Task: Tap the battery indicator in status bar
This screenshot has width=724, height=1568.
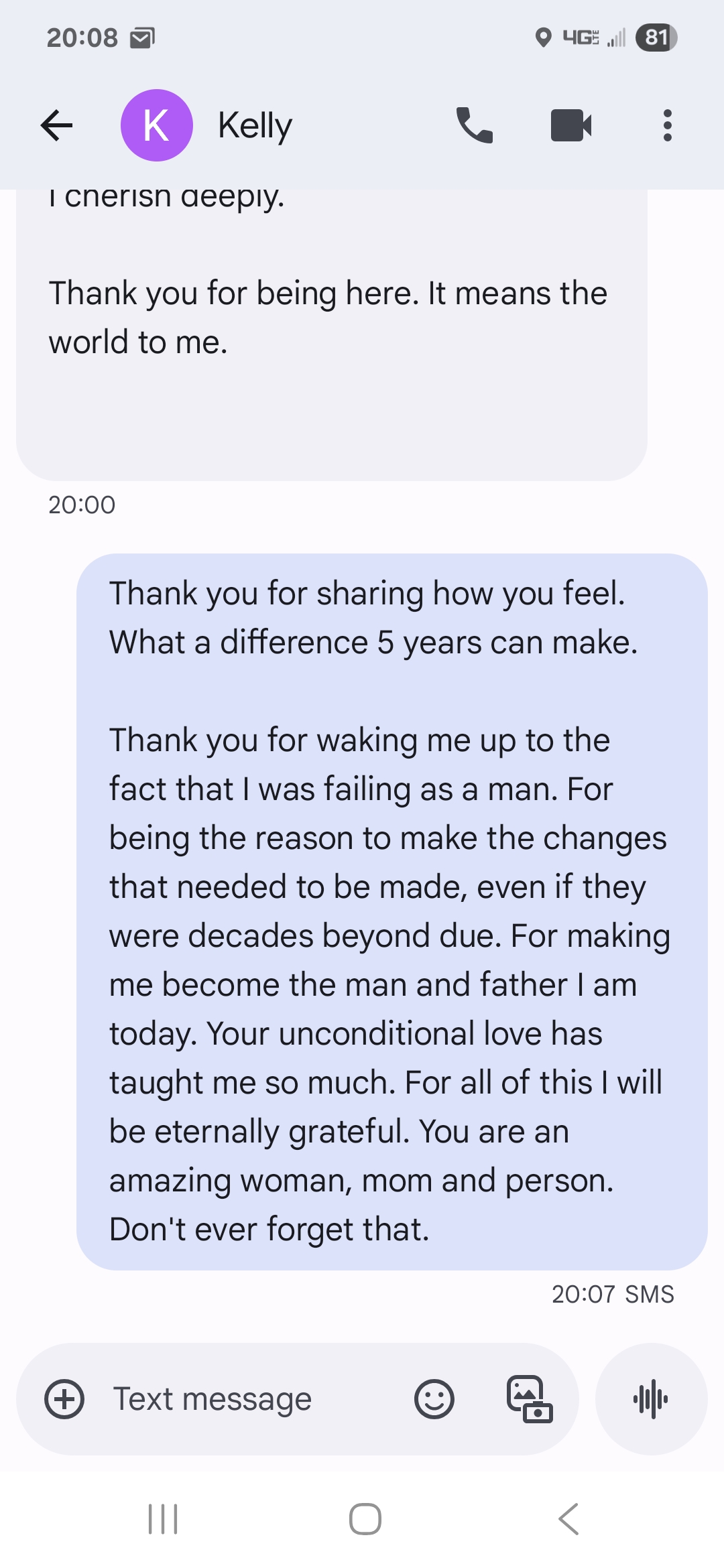Action: click(x=656, y=38)
